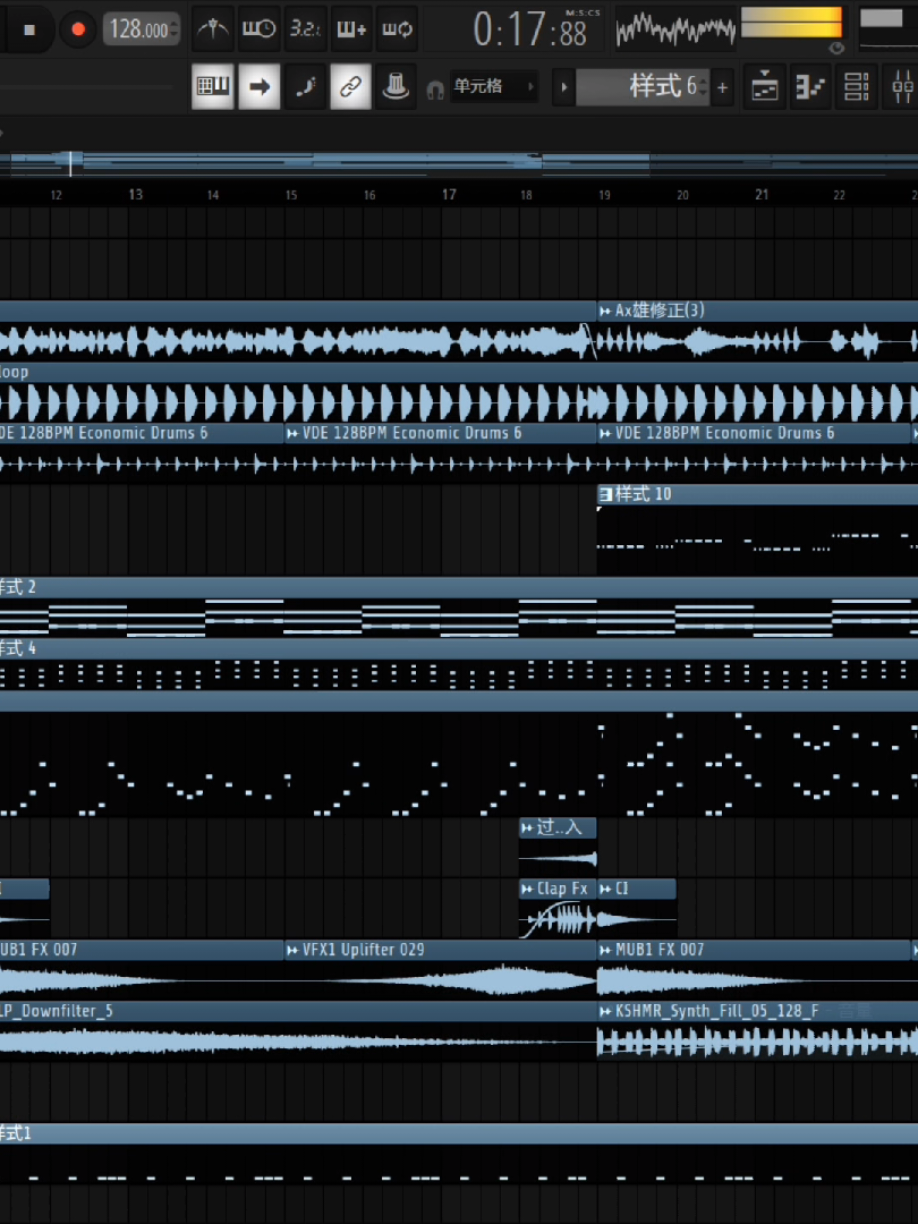Open KSHMR_Synth_Fill clip menu icon

[x=605, y=1011]
